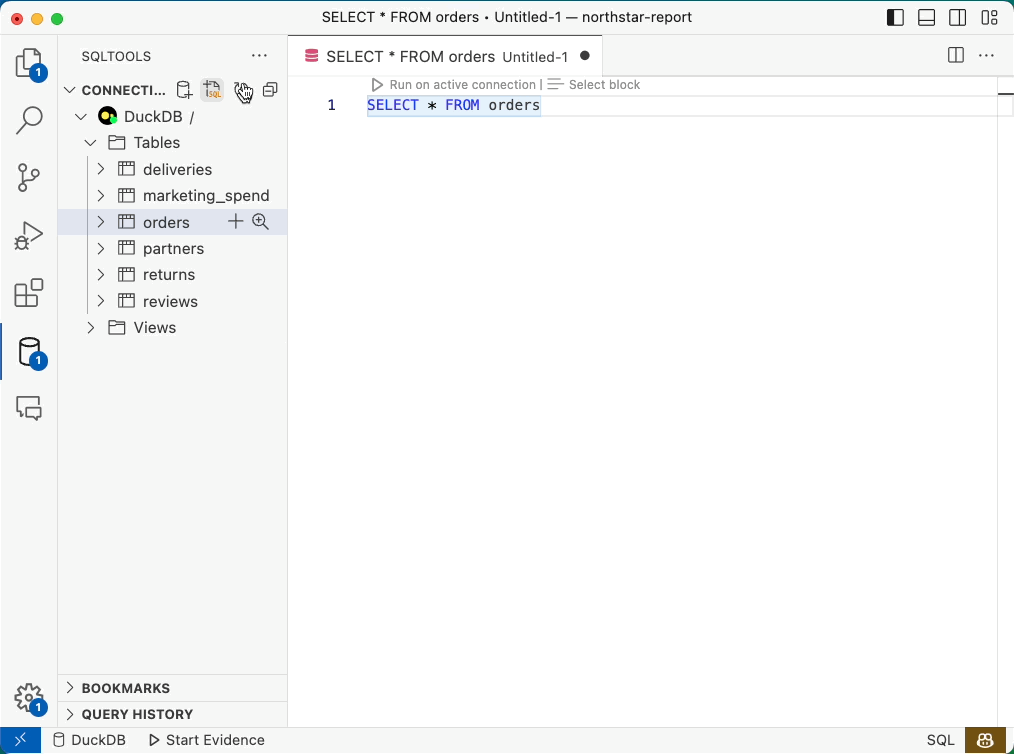Viewport: 1014px width, 754px height.
Task: Open the Explorer view in activity bar
Action: [29, 64]
